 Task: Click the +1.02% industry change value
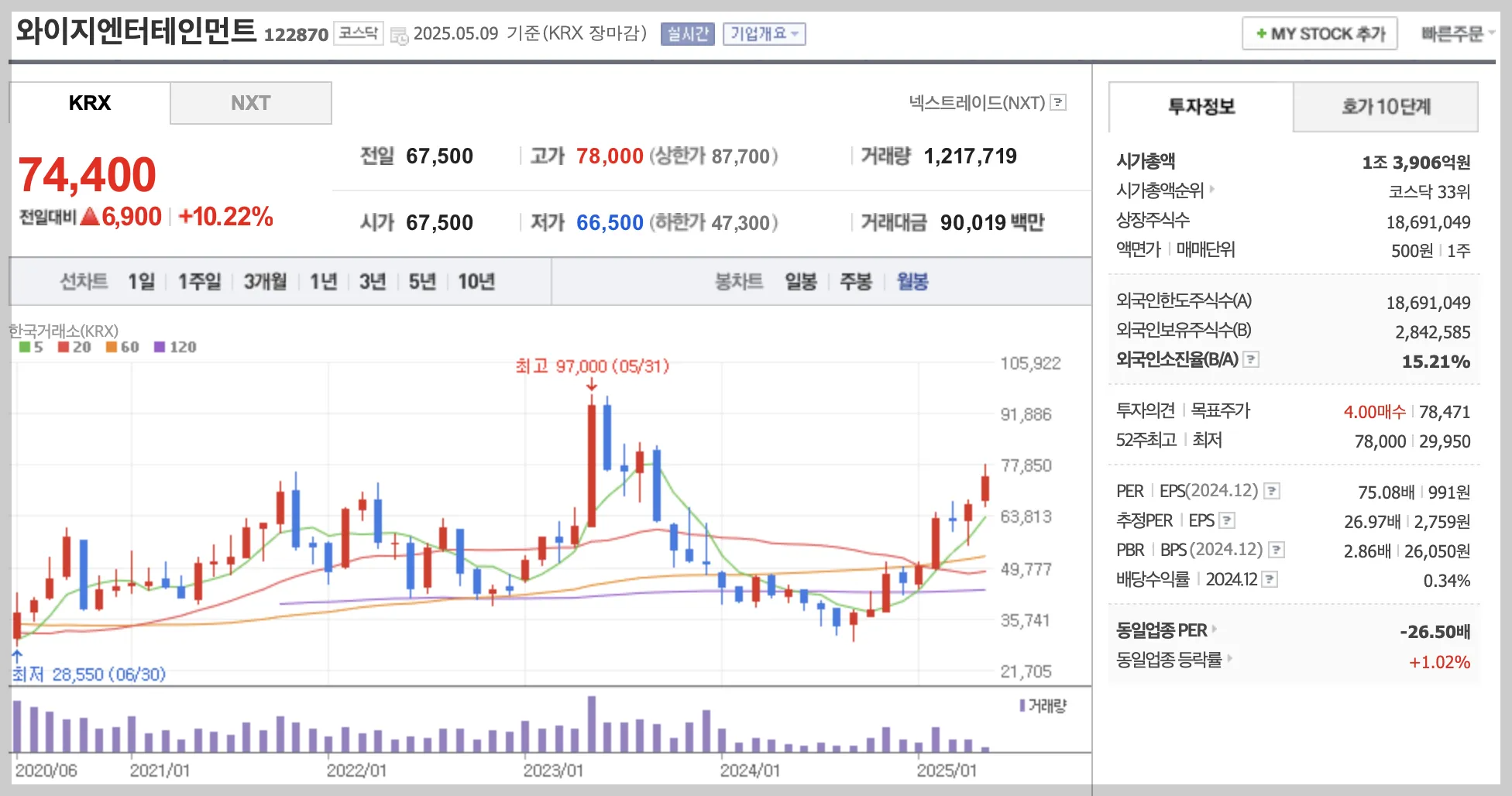(1440, 663)
